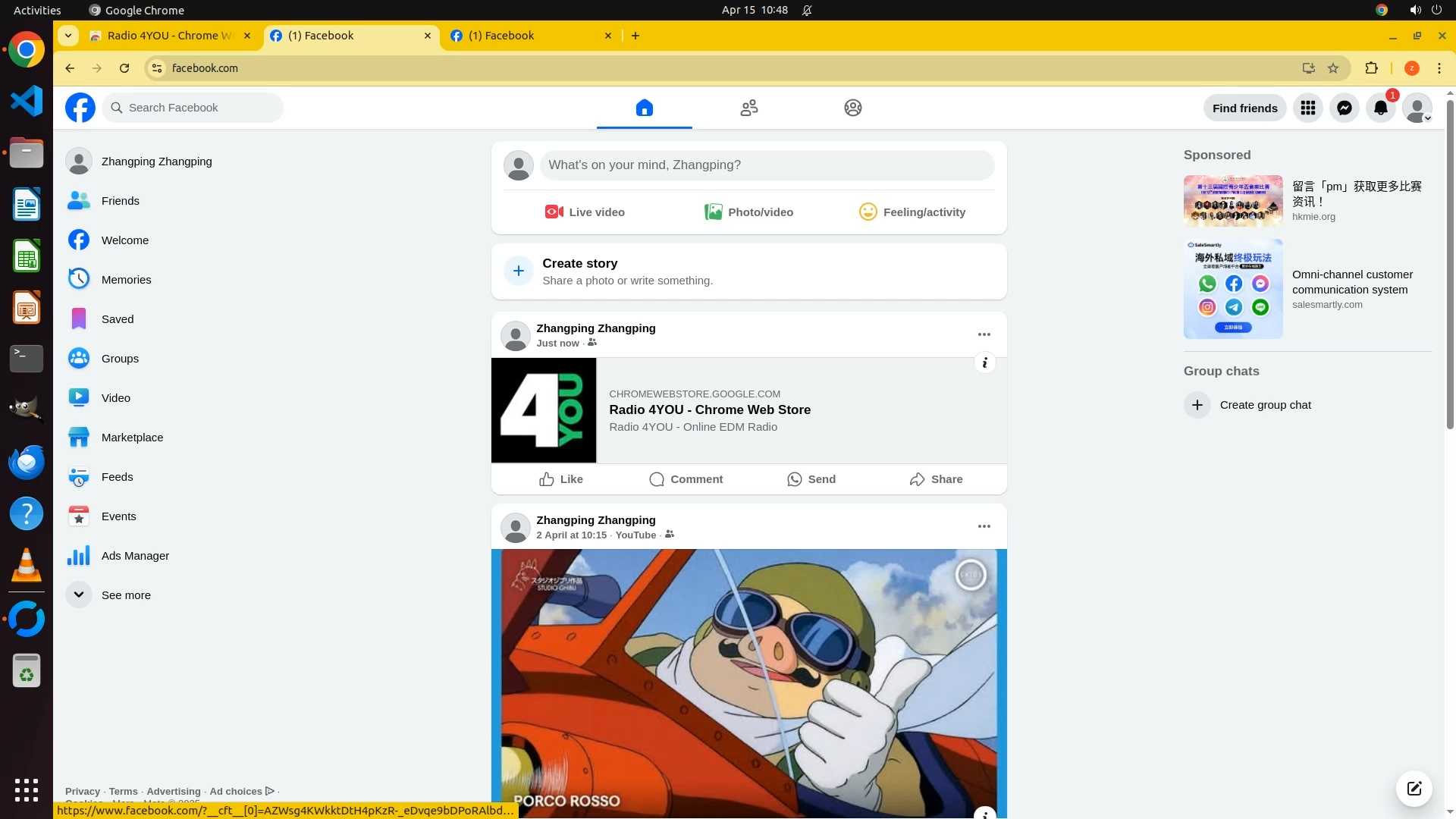This screenshot has height=819, width=1456.
Task: Toggle the system do-not-disturb bell in top bar
Action: [x=807, y=11]
